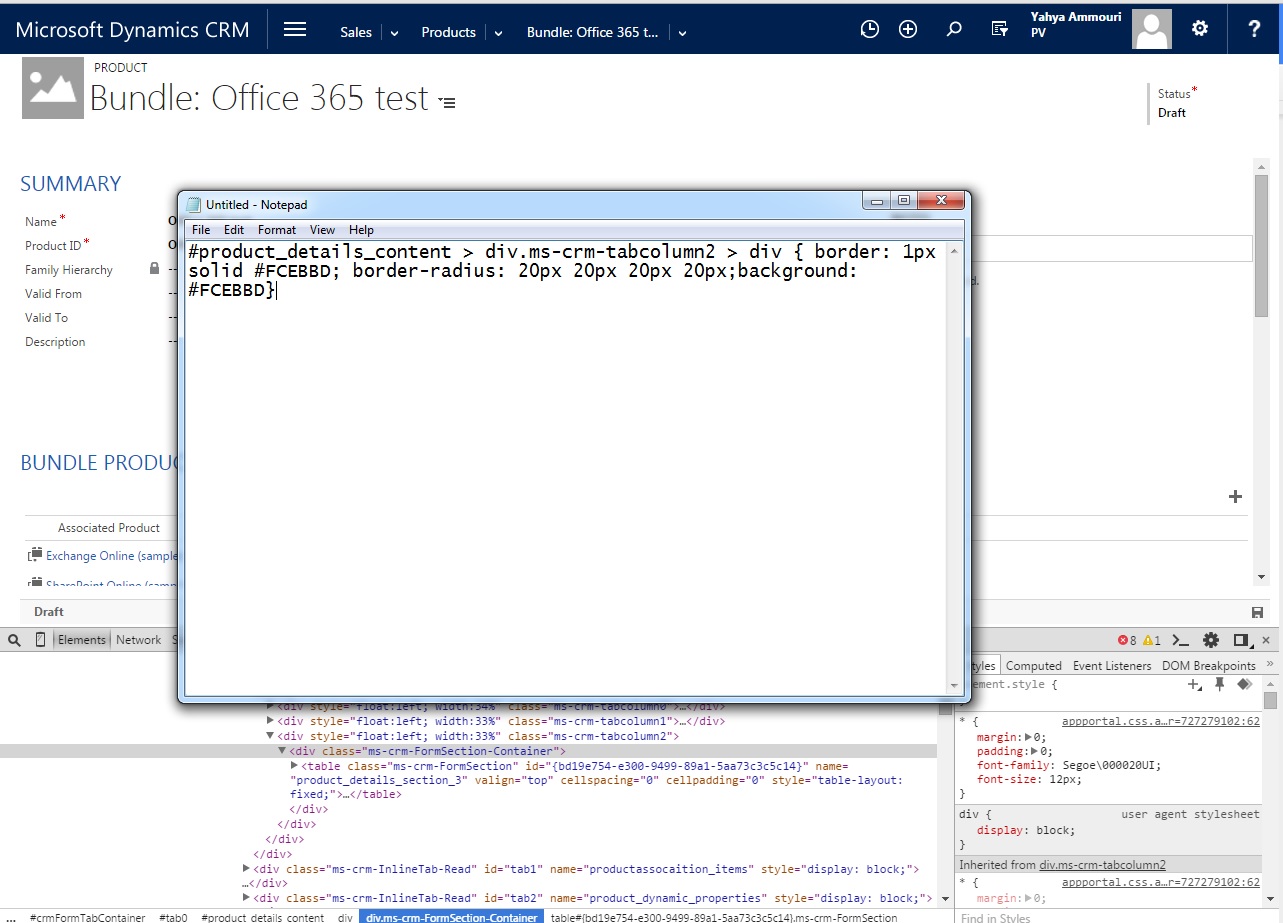Open Notepad Format menu
1283x923 pixels.
pyautogui.click(x=277, y=230)
